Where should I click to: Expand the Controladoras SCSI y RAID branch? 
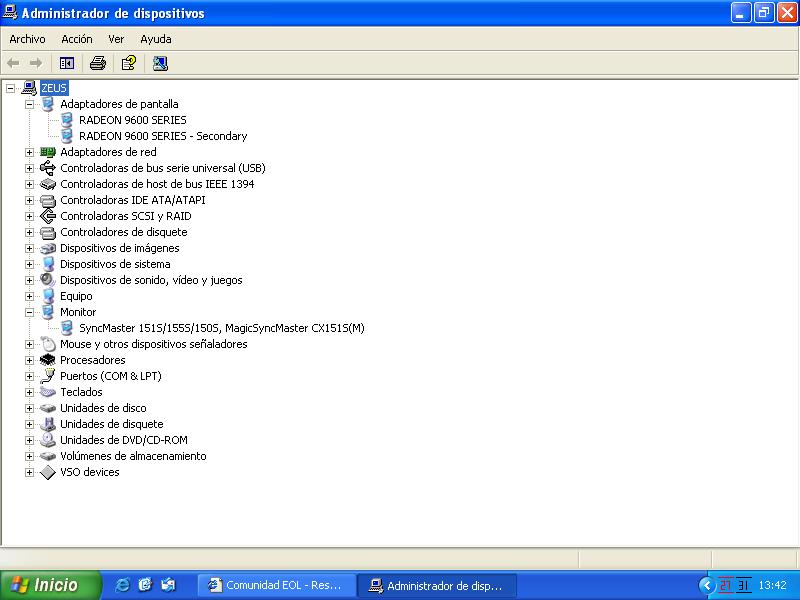[x=30, y=216]
